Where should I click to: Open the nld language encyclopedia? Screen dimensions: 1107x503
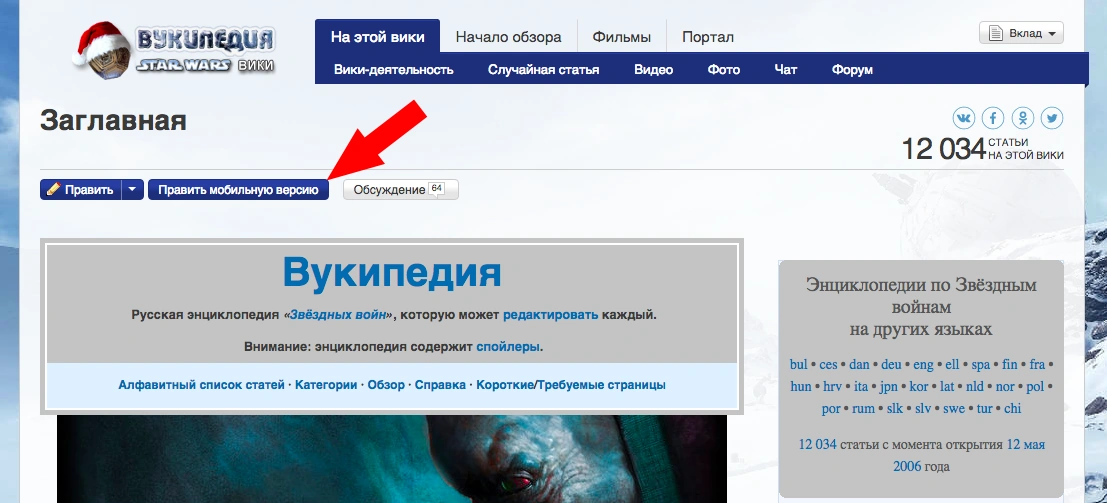tap(975, 386)
